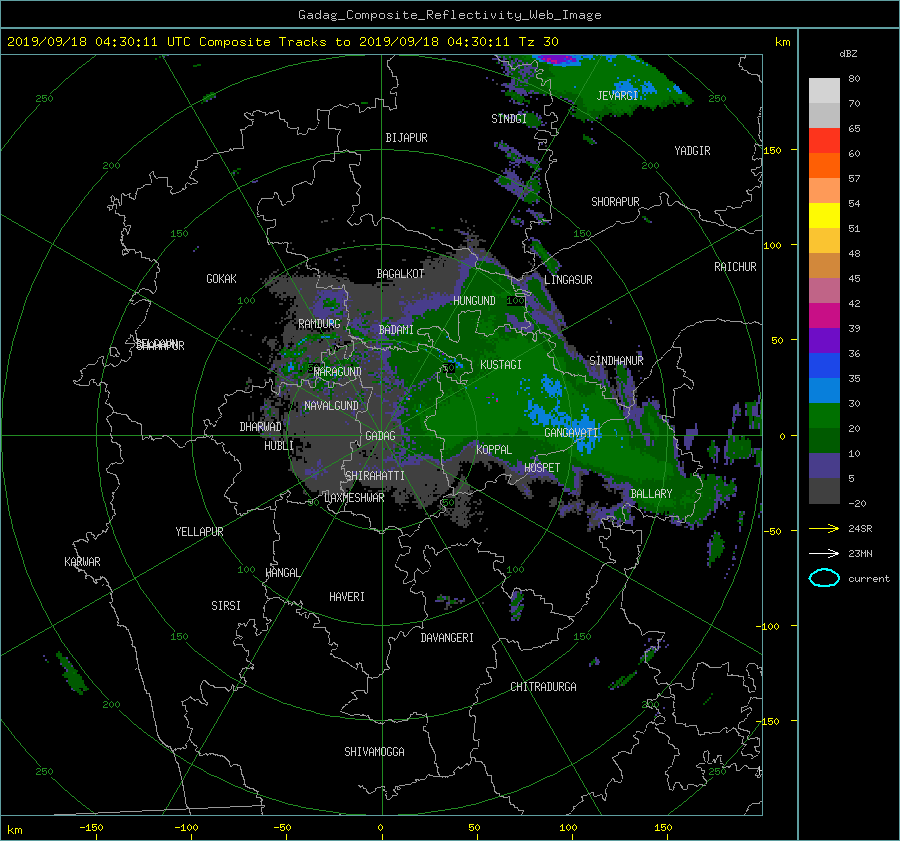This screenshot has height=841, width=900.
Task: Click the RAICHUR city label
Action: click(x=735, y=267)
